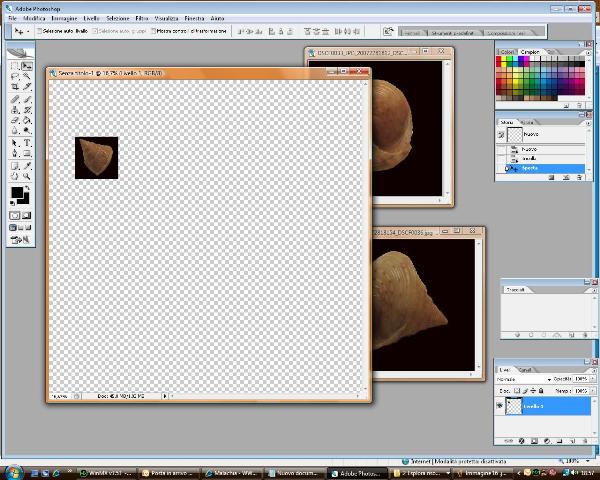Select the 'Sposta' state in History panel
This screenshot has height=480, width=600.
click(530, 168)
